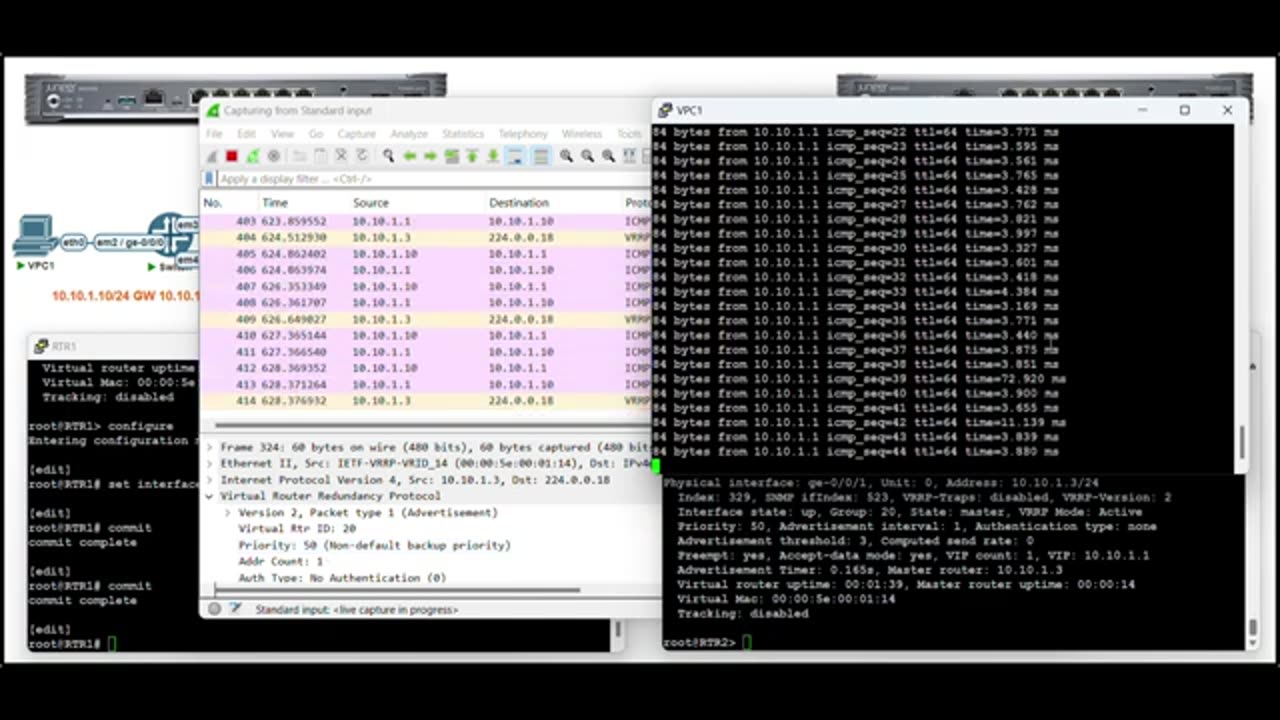This screenshot has width=1280, height=720.
Task: Open the View menu in Wireshark
Action: point(282,134)
